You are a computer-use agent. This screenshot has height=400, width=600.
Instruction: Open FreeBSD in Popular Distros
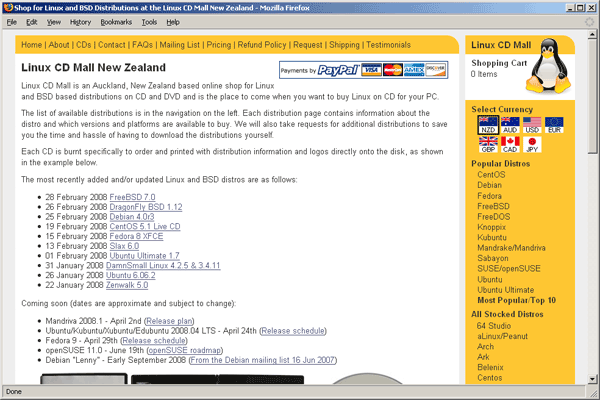[x=493, y=206]
